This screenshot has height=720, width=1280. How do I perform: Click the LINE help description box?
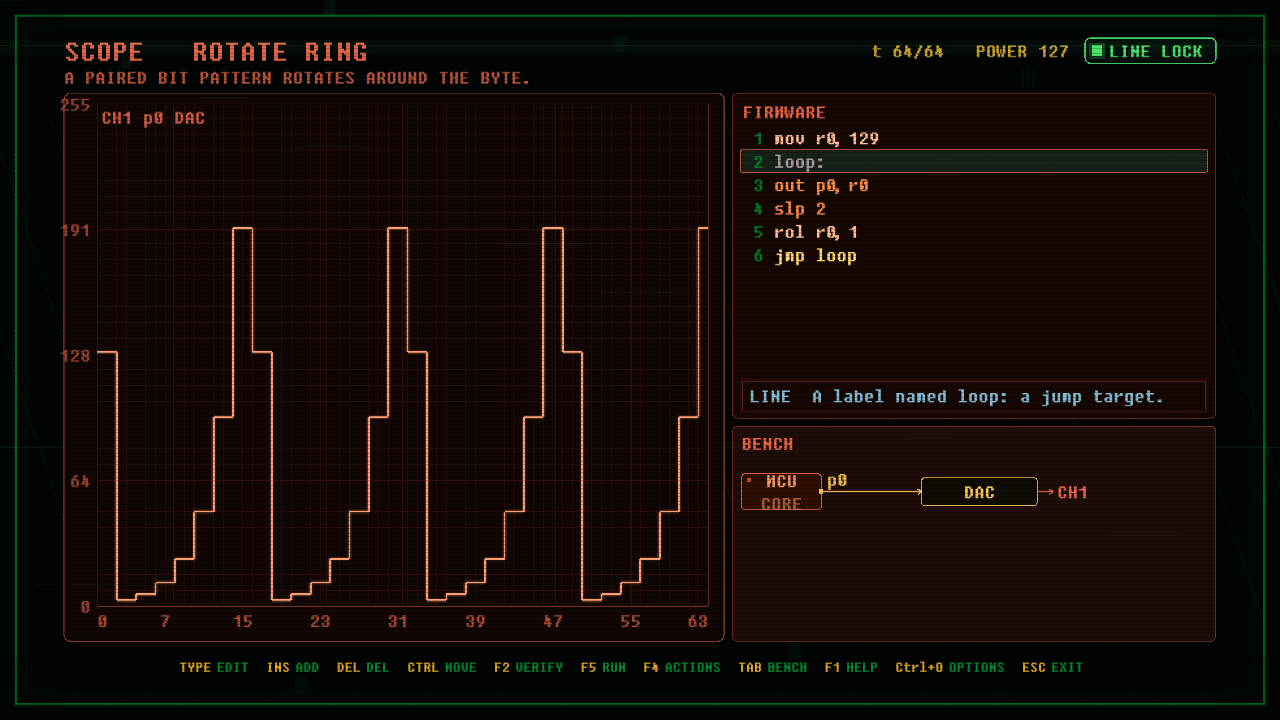click(973, 397)
